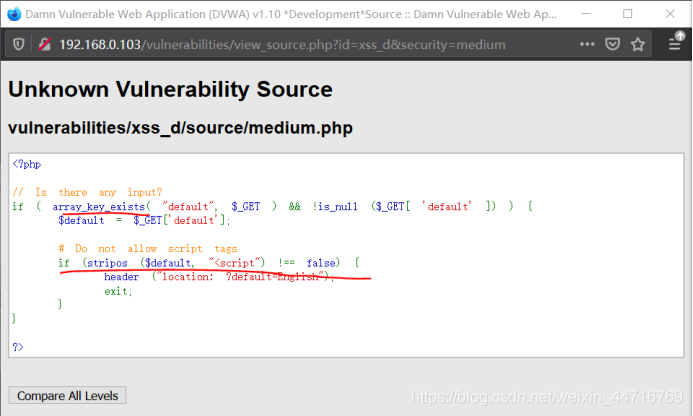Click the opening <?php tag

tap(27, 164)
